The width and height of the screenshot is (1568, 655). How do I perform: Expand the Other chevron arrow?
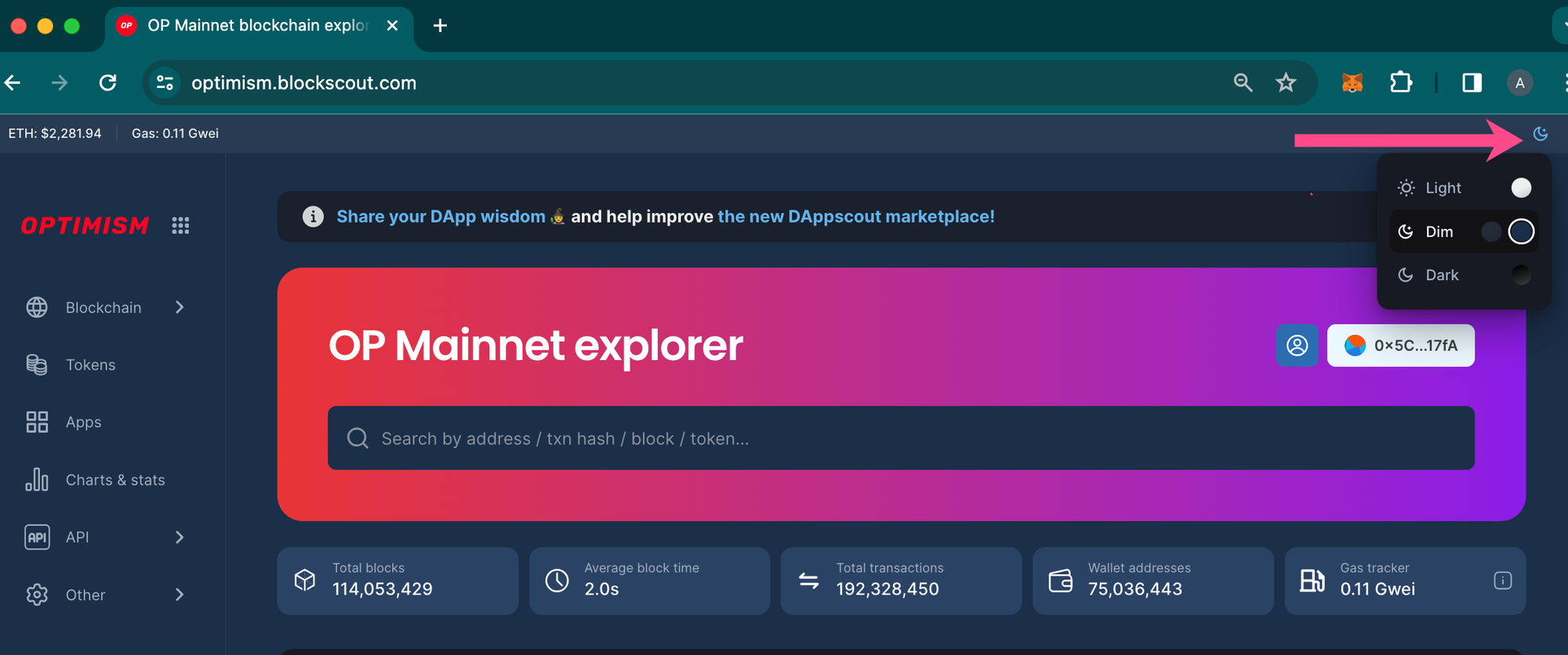pos(180,595)
